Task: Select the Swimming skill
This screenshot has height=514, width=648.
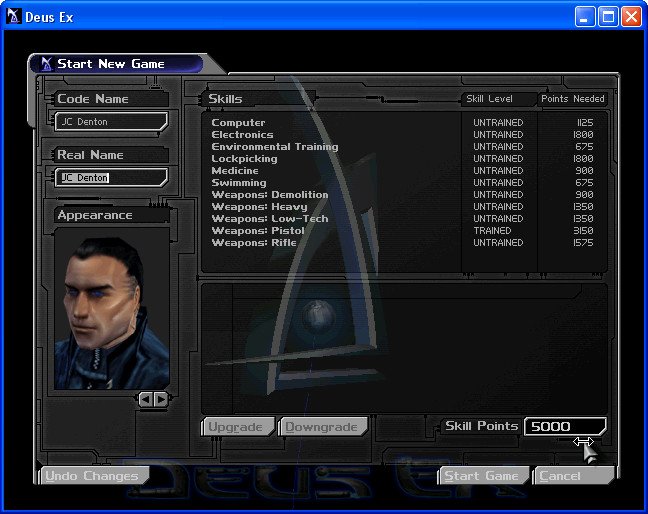Action: pyautogui.click(x=403, y=183)
